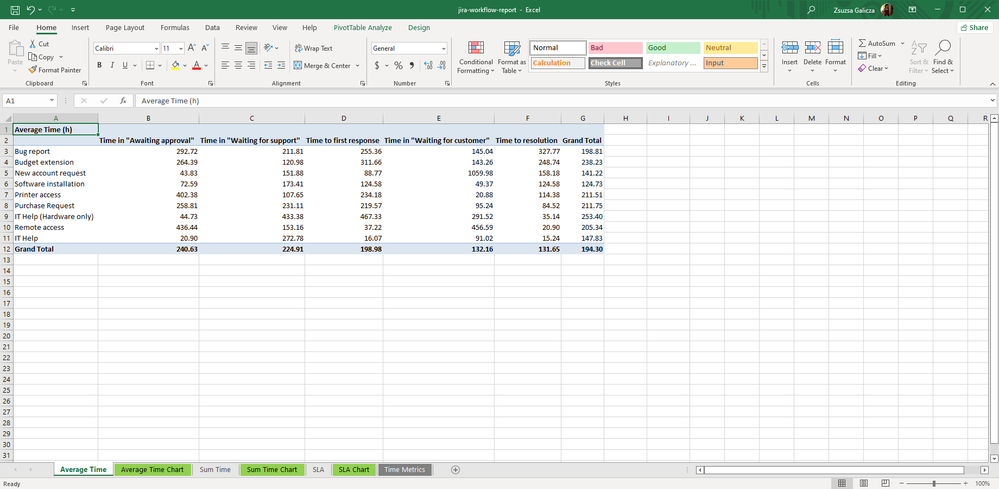999x489 pixels.
Task: Toggle Align Left icon
Action: [226, 66]
